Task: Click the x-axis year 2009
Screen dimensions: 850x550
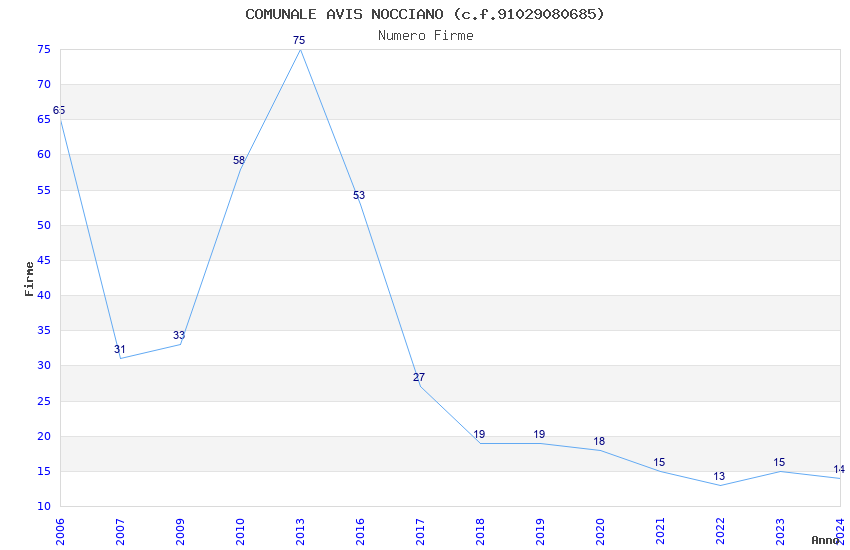Action: tap(180, 532)
